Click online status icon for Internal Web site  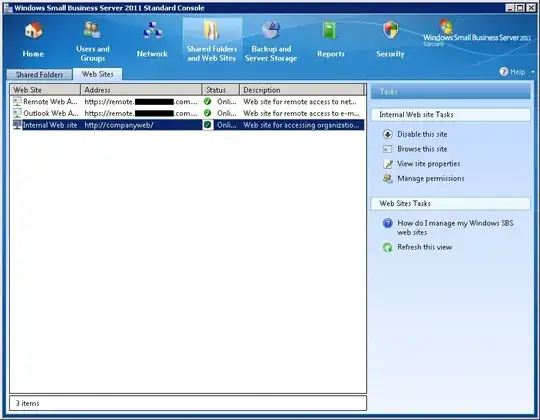(207, 125)
